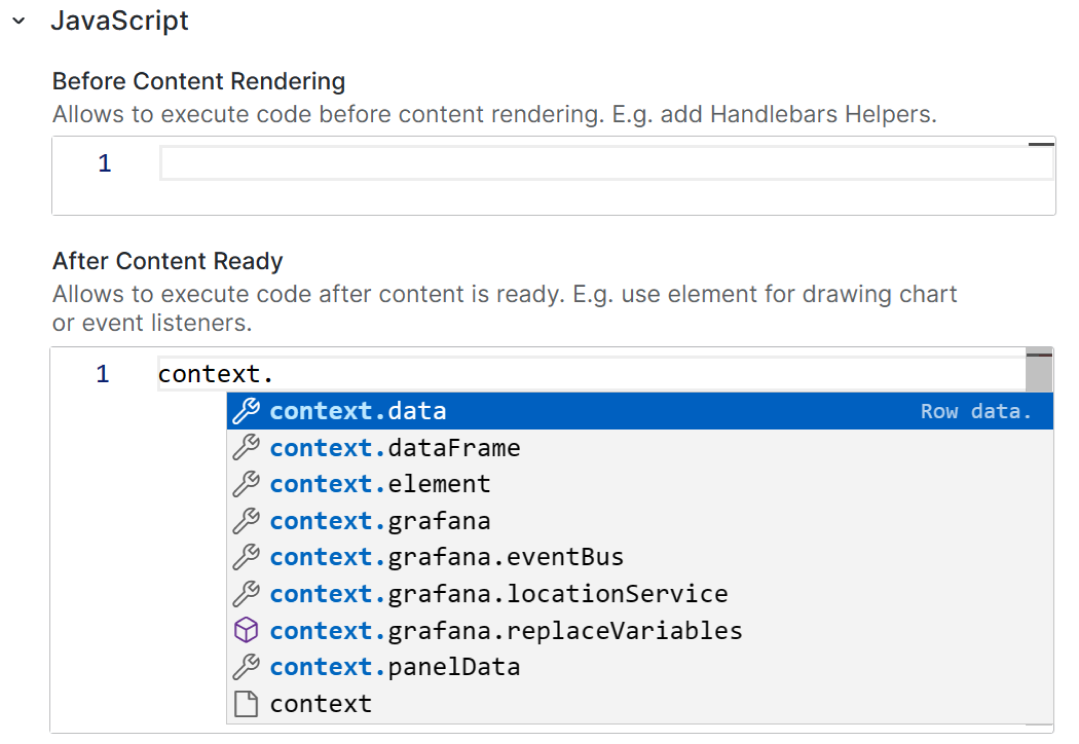Open the chevron next to JavaScript heading
The image size is (1079, 744).
coord(18,20)
